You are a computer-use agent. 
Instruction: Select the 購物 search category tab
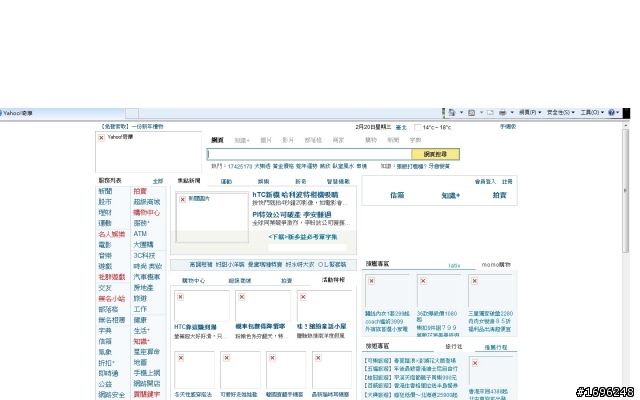click(x=371, y=140)
